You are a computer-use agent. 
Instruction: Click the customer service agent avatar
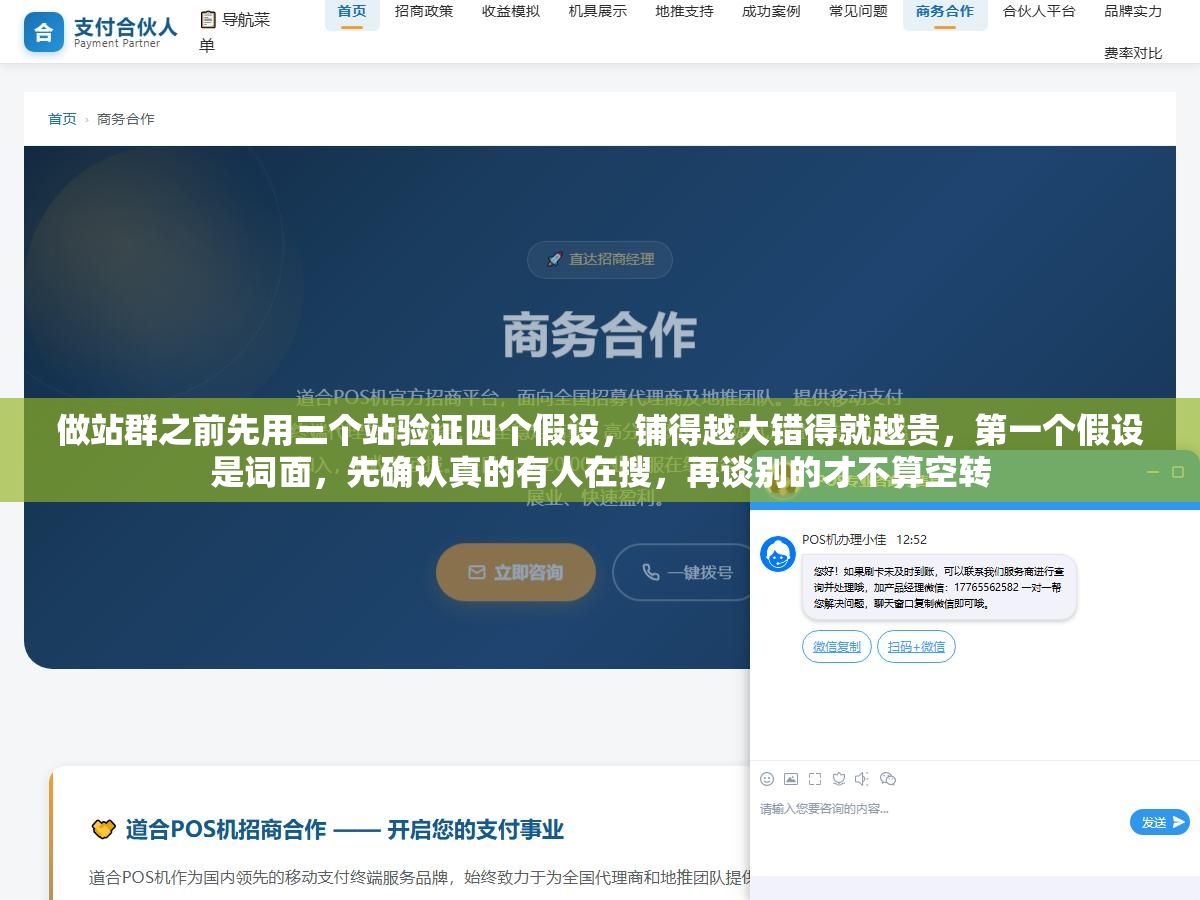(778, 554)
